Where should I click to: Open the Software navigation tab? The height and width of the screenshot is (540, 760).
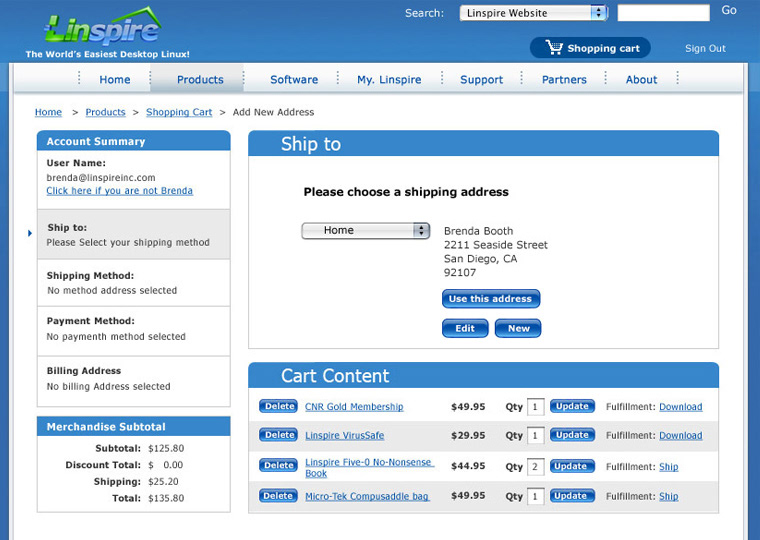(x=294, y=79)
